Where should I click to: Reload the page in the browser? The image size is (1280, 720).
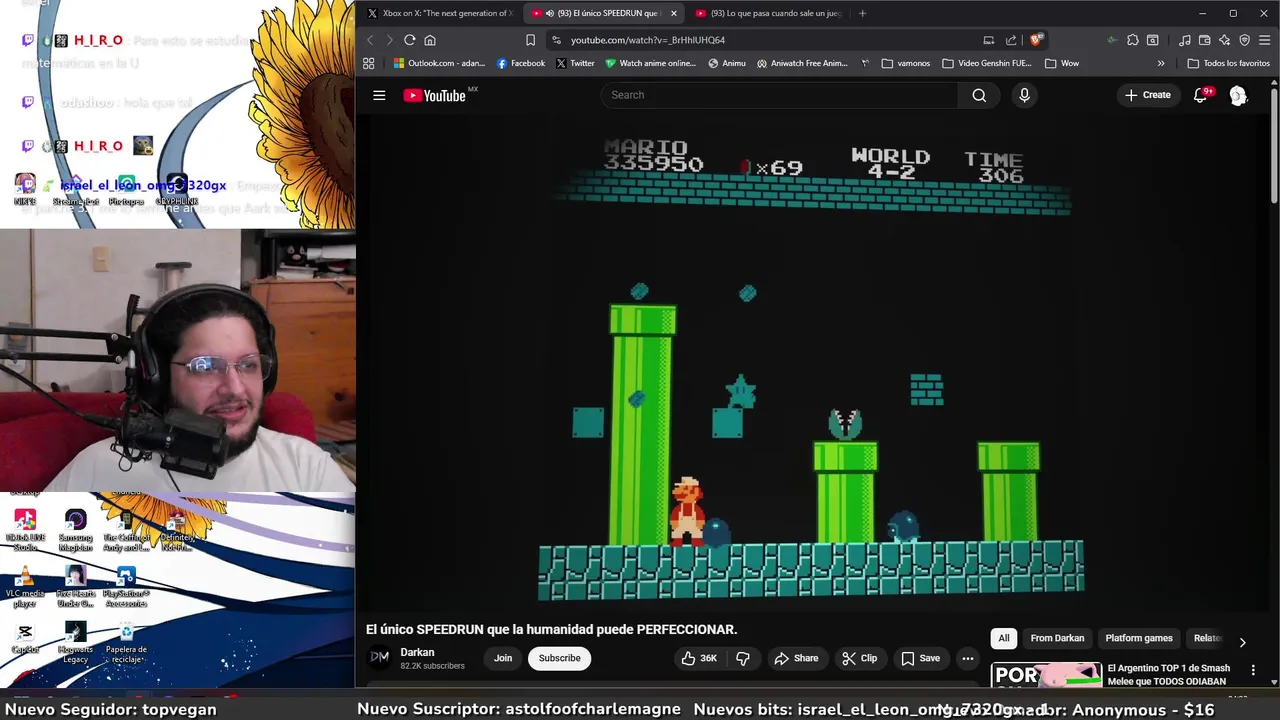410,40
